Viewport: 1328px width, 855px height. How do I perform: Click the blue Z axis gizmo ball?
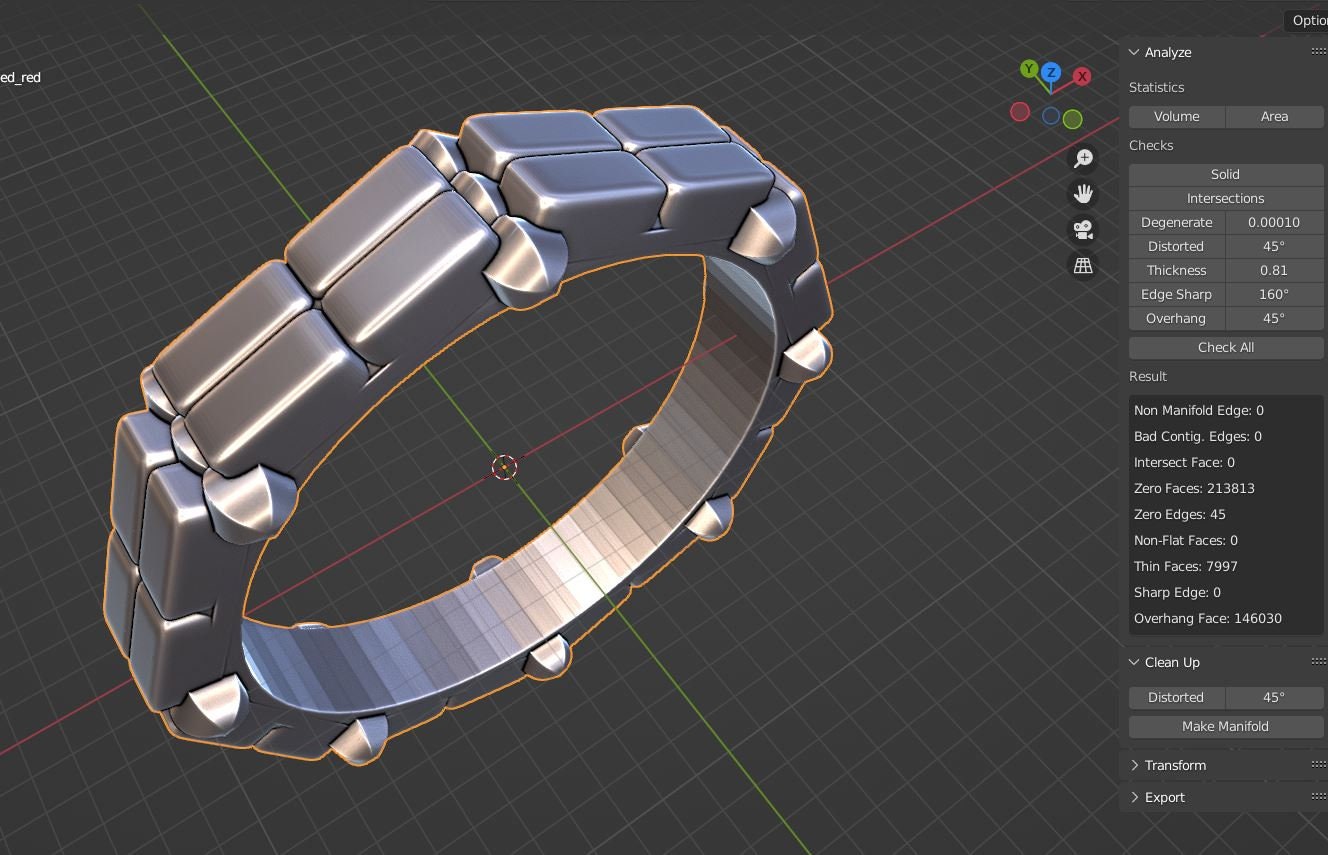point(1051,72)
